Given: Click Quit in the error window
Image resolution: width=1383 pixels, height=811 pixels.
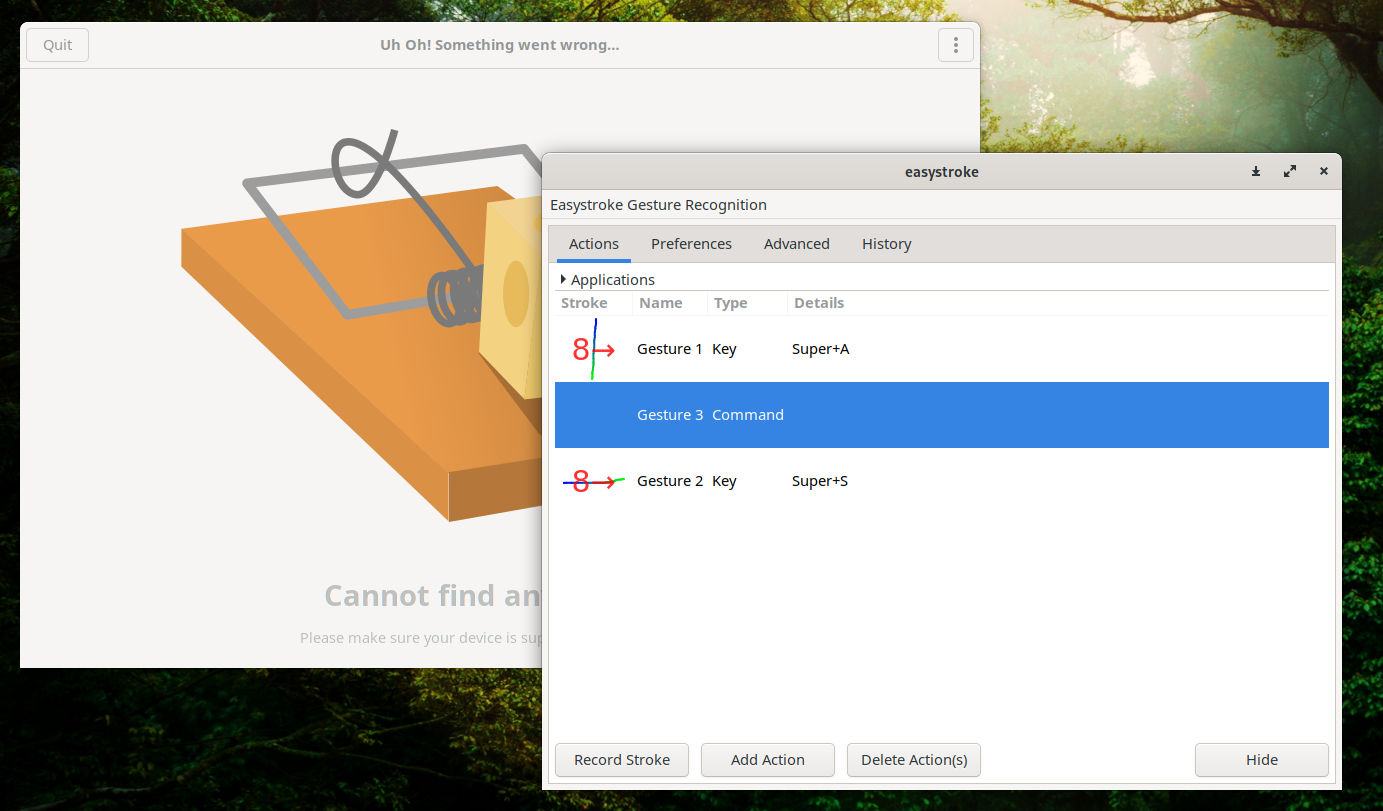Looking at the screenshot, I should [x=58, y=45].
